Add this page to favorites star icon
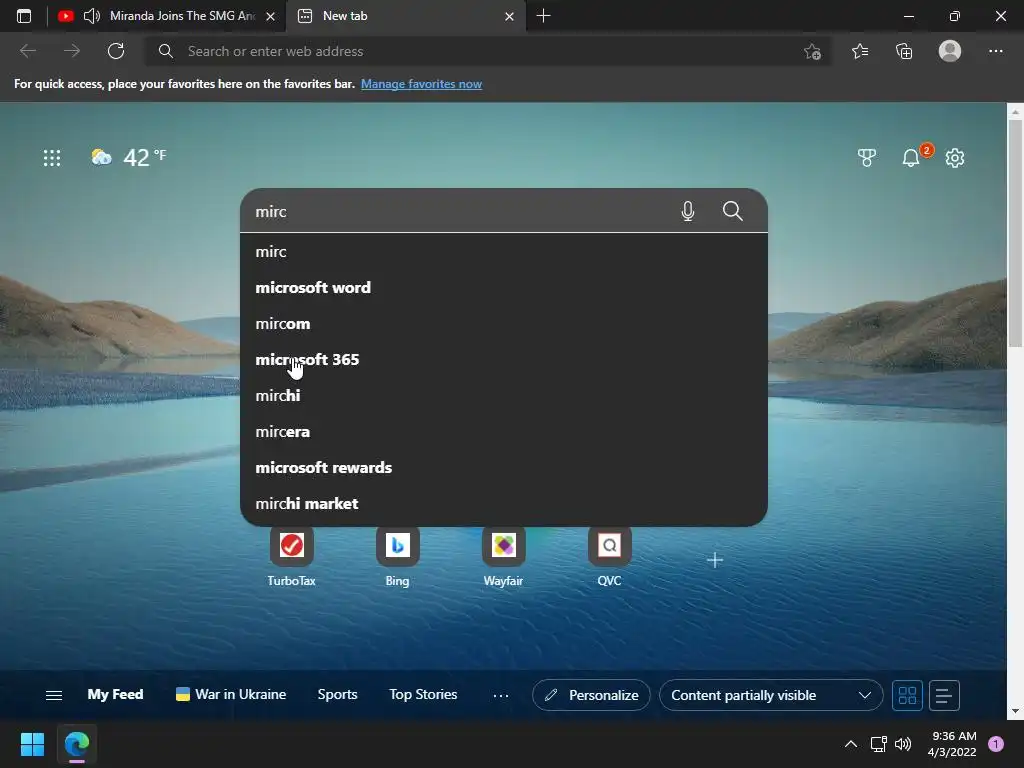 point(812,51)
